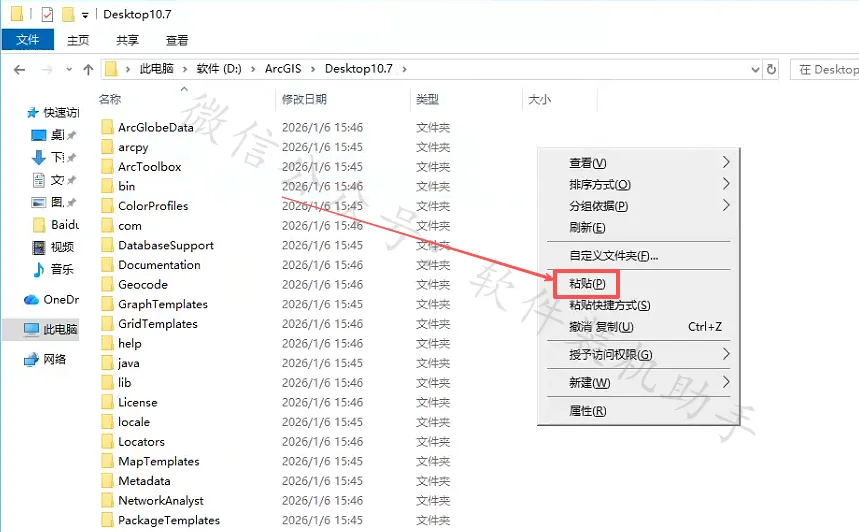Image resolution: width=859 pixels, height=532 pixels.
Task: Open the 视频 videos sidebar item
Action: pos(53,247)
